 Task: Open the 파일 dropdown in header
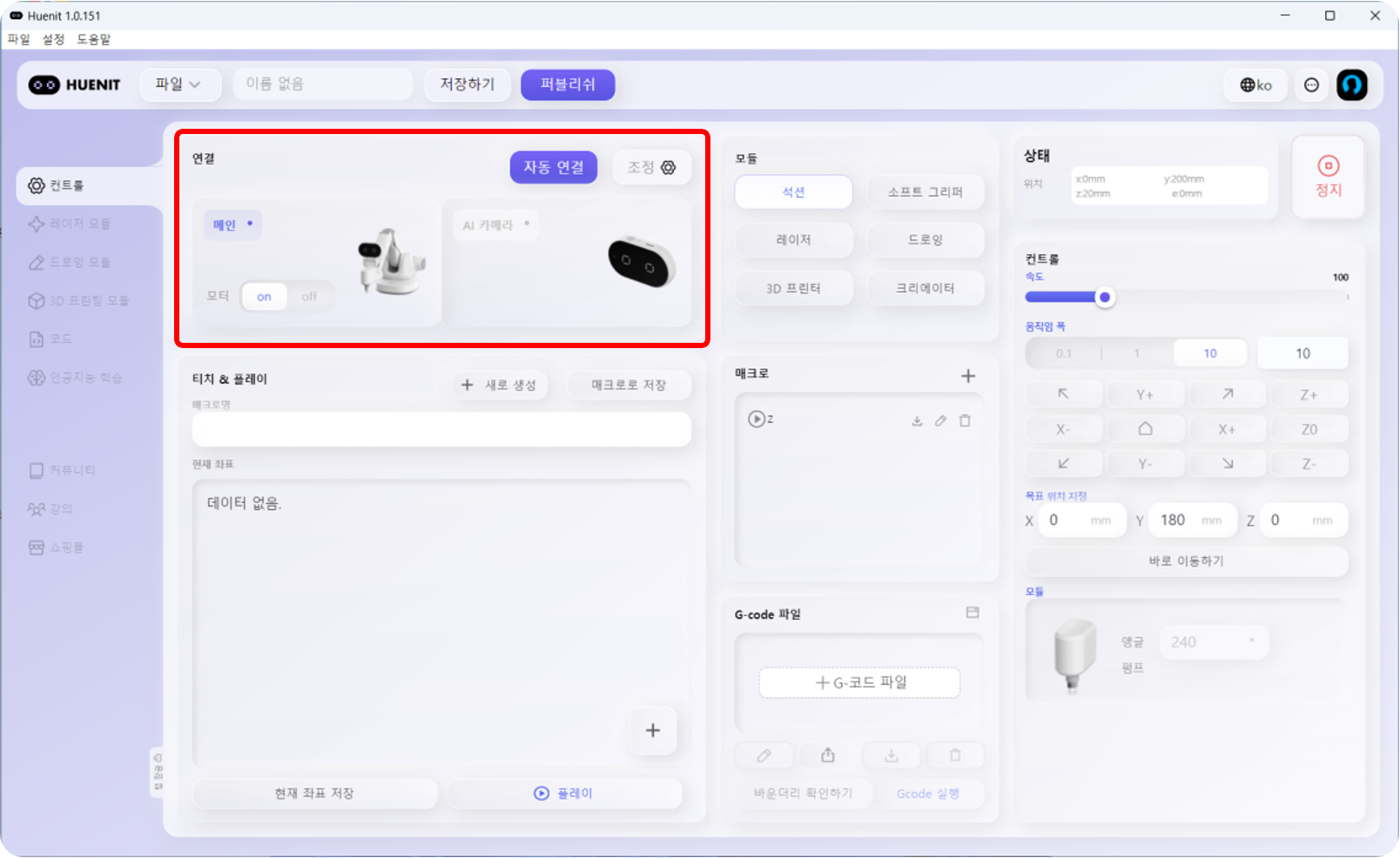(x=178, y=84)
